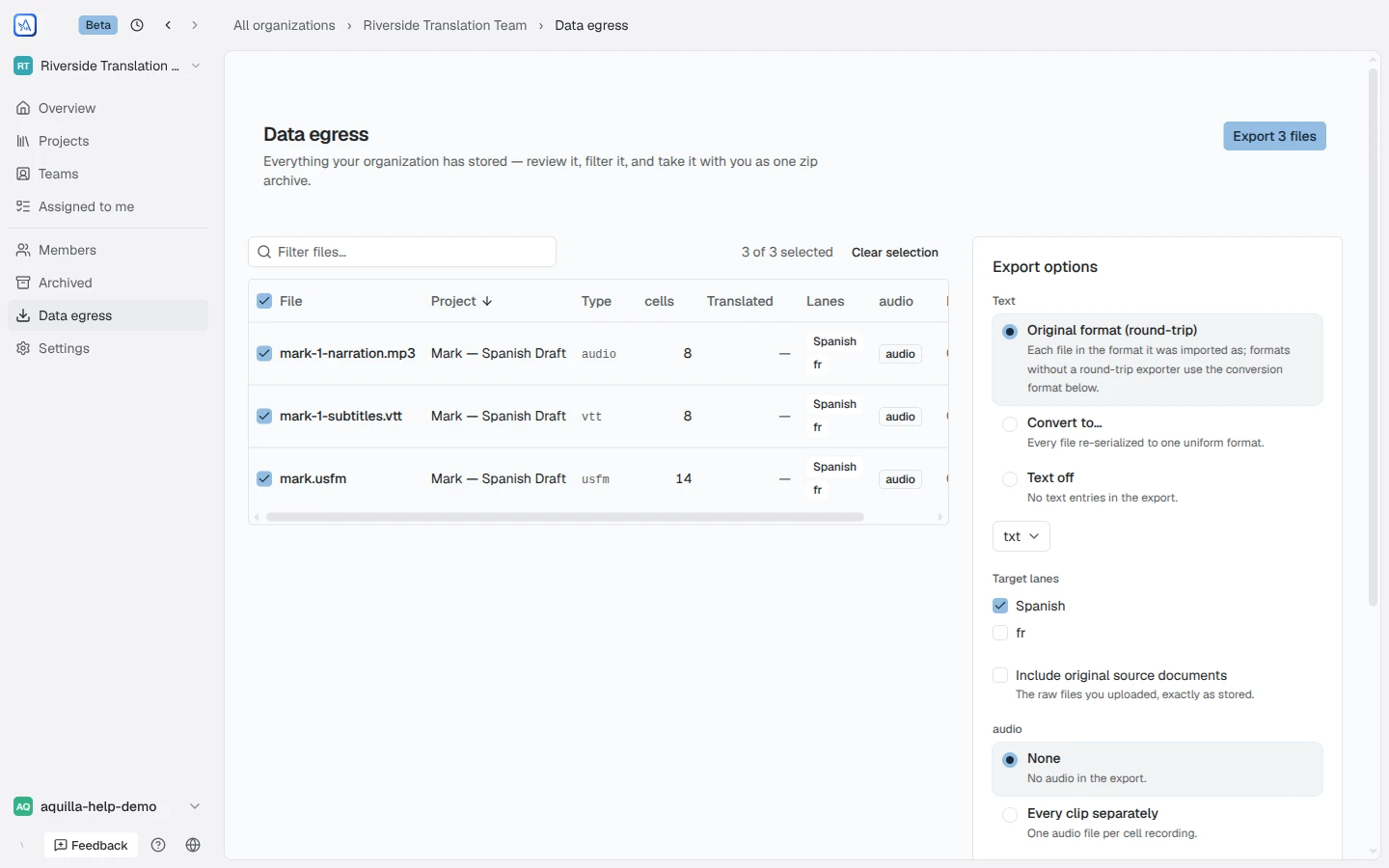
Task: Expand the Riverside Translation organization switcher
Action: point(108,66)
